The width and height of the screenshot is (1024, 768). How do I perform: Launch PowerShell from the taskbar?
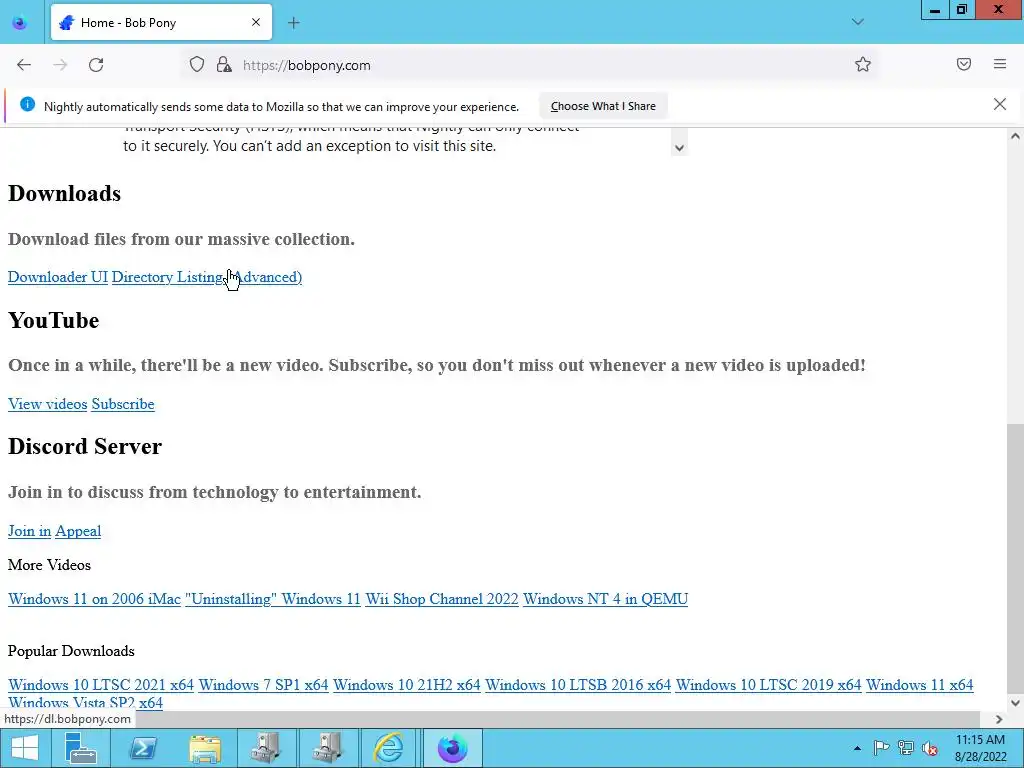pos(142,748)
